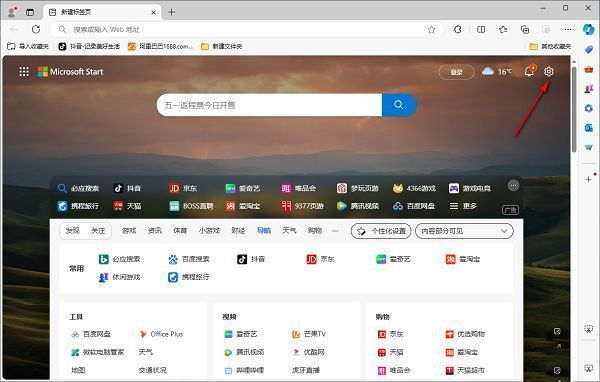Open the 休闲游戏 link in 常用 section
This screenshot has width=600, height=382.
tap(119, 277)
